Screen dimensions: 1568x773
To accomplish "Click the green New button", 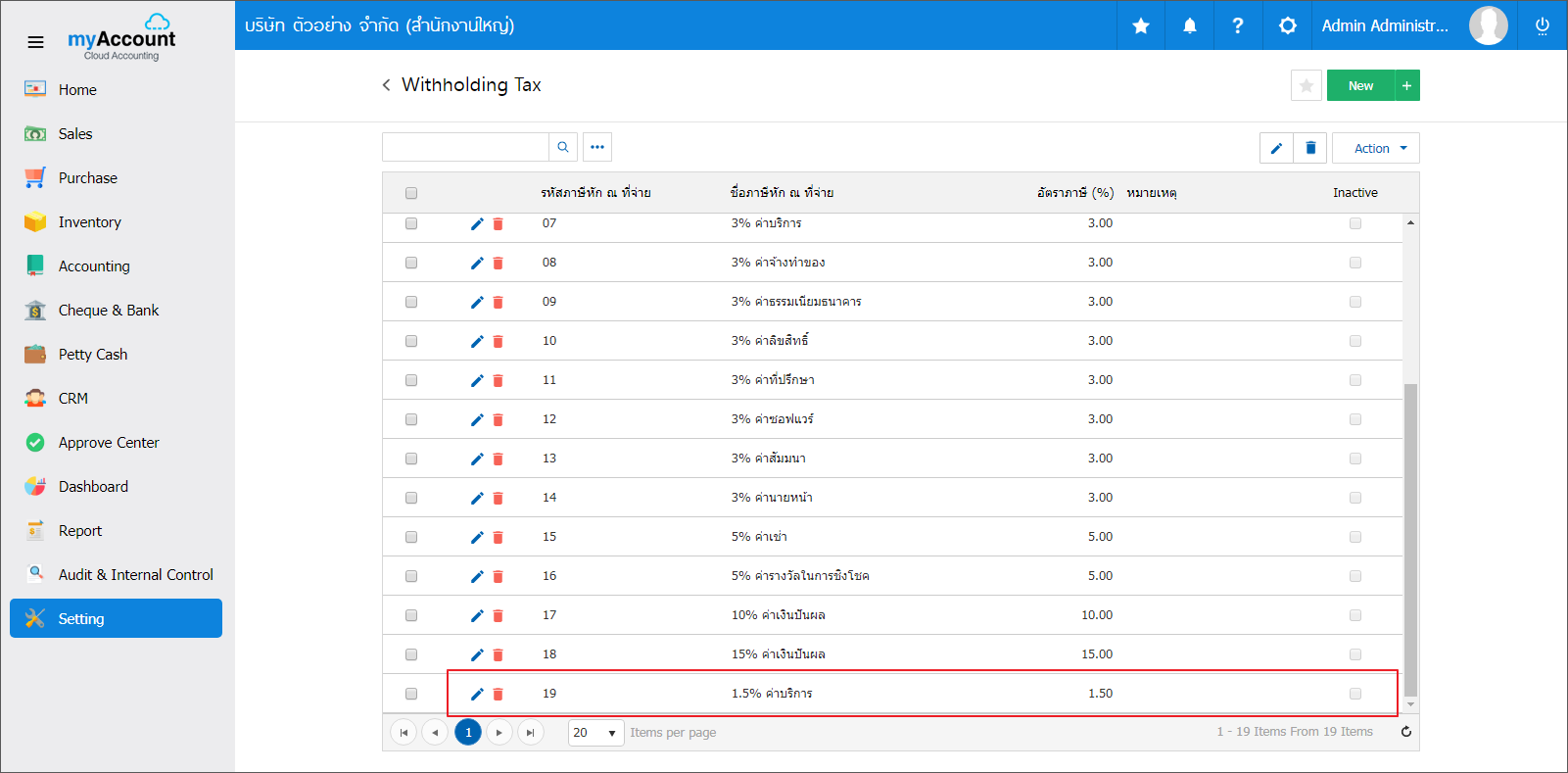I will click(x=1360, y=85).
